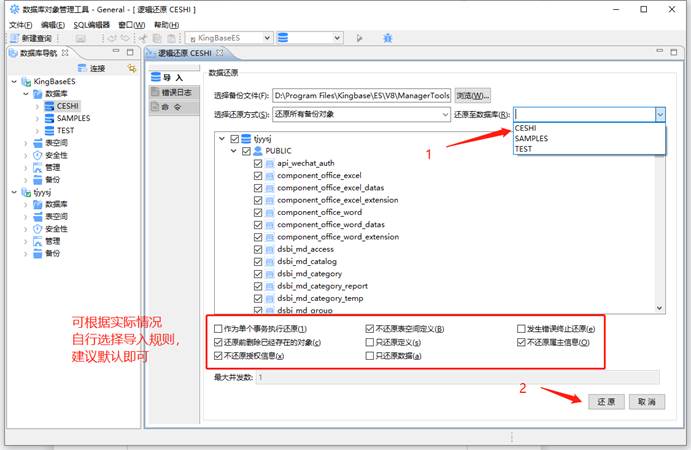The image size is (691, 450).
Task: Close the 逻辑还原 CESHI editor tab
Action: click(x=219, y=52)
